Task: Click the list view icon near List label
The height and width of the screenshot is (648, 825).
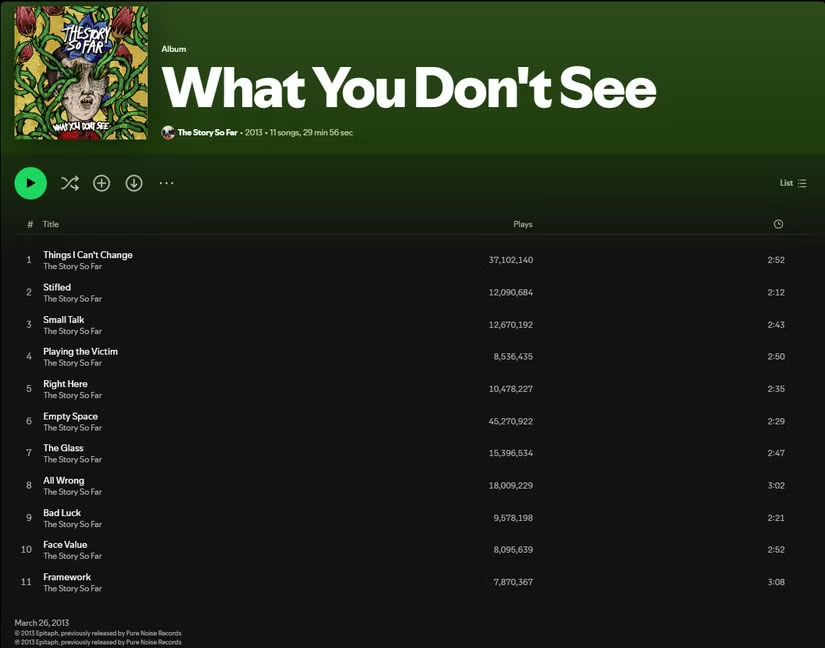Action: tap(802, 183)
